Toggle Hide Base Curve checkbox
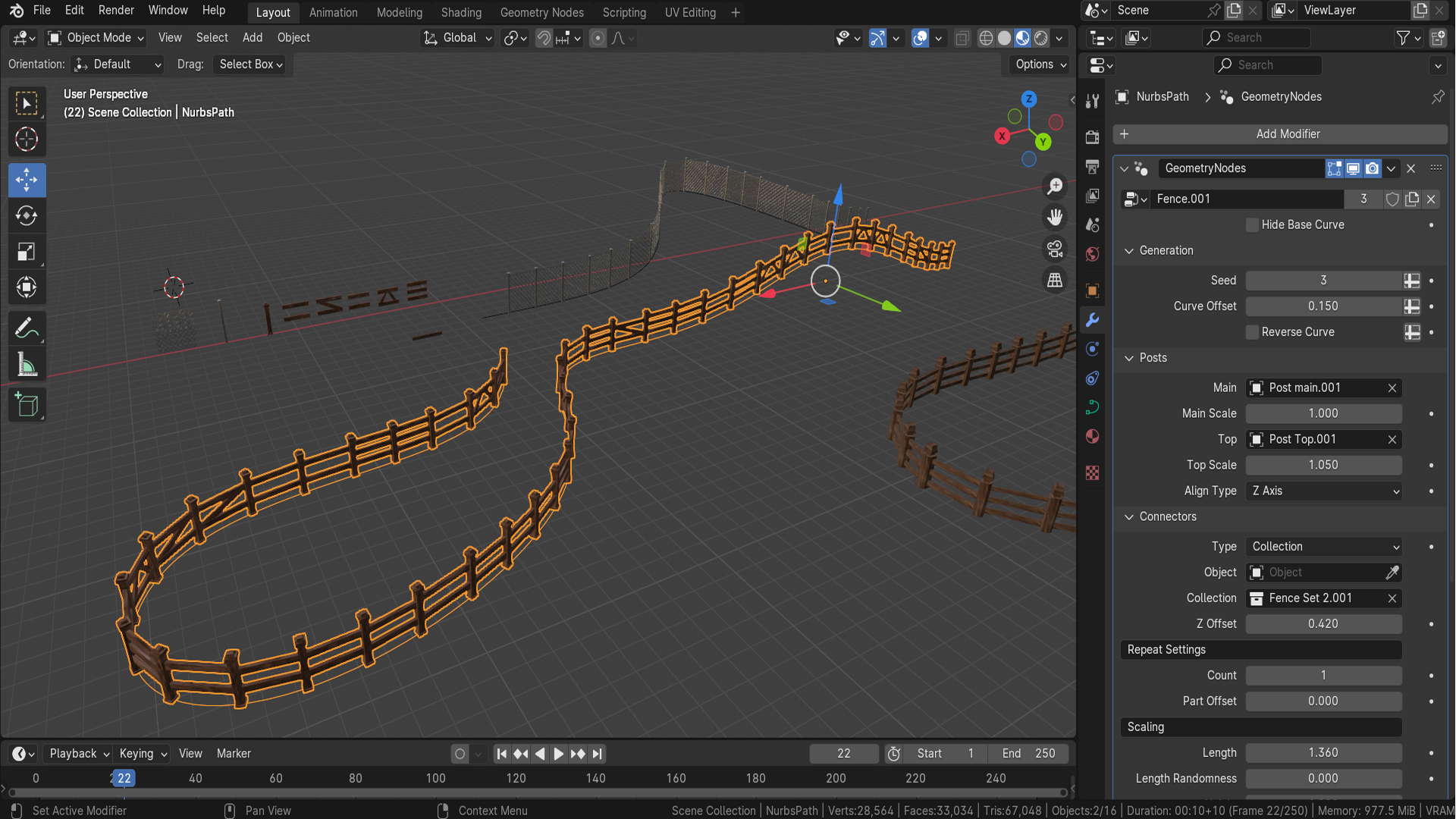Image resolution: width=1456 pixels, height=819 pixels. pos(1252,225)
